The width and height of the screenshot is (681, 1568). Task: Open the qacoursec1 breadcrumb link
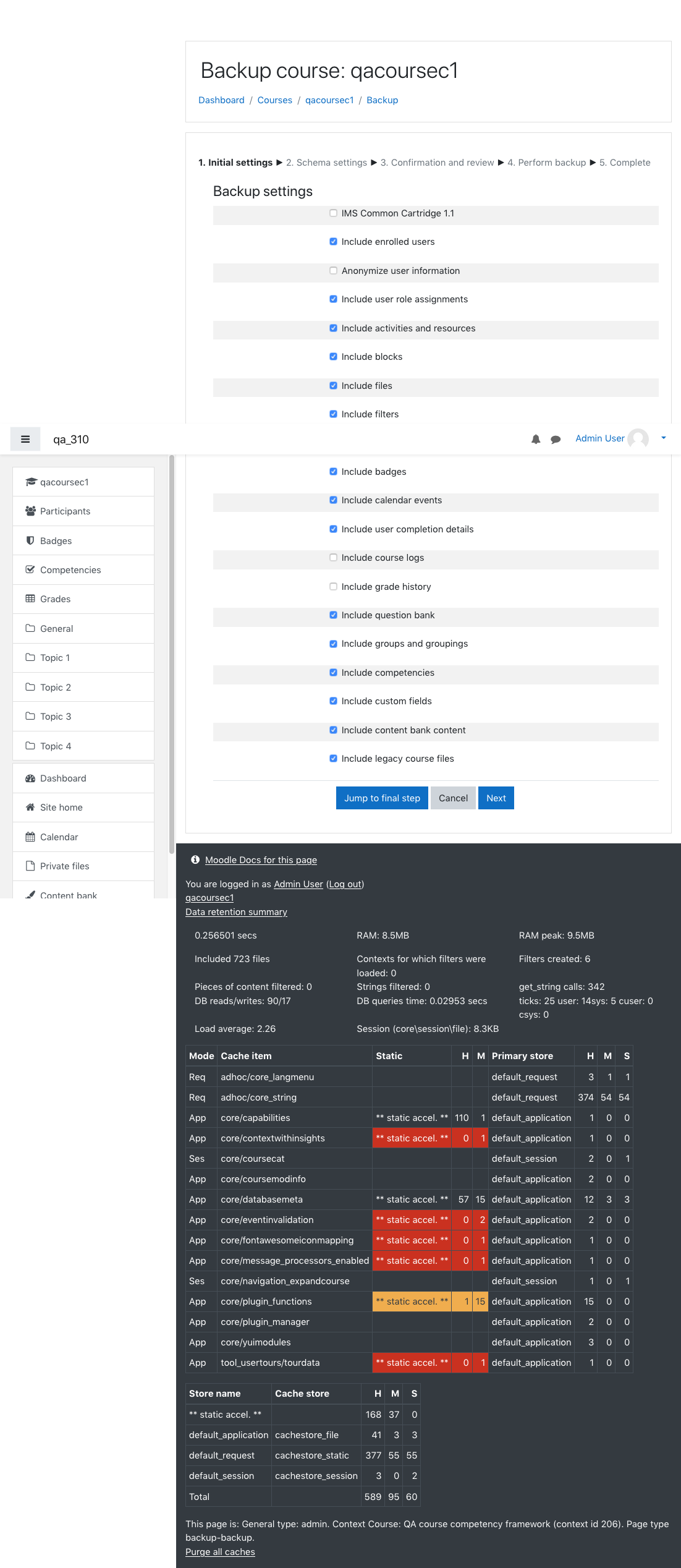(329, 100)
